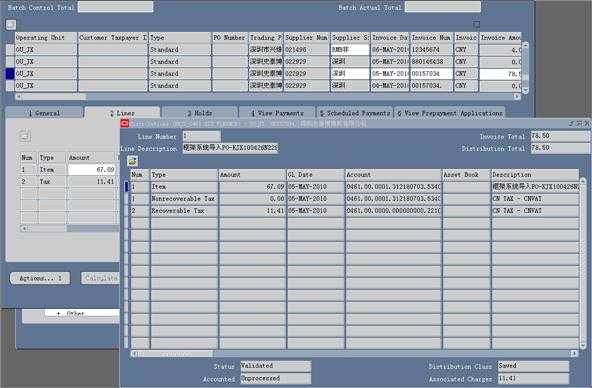This screenshot has width=592, height=388.
Task: Click the Calculate Tax button
Action: tap(100, 278)
